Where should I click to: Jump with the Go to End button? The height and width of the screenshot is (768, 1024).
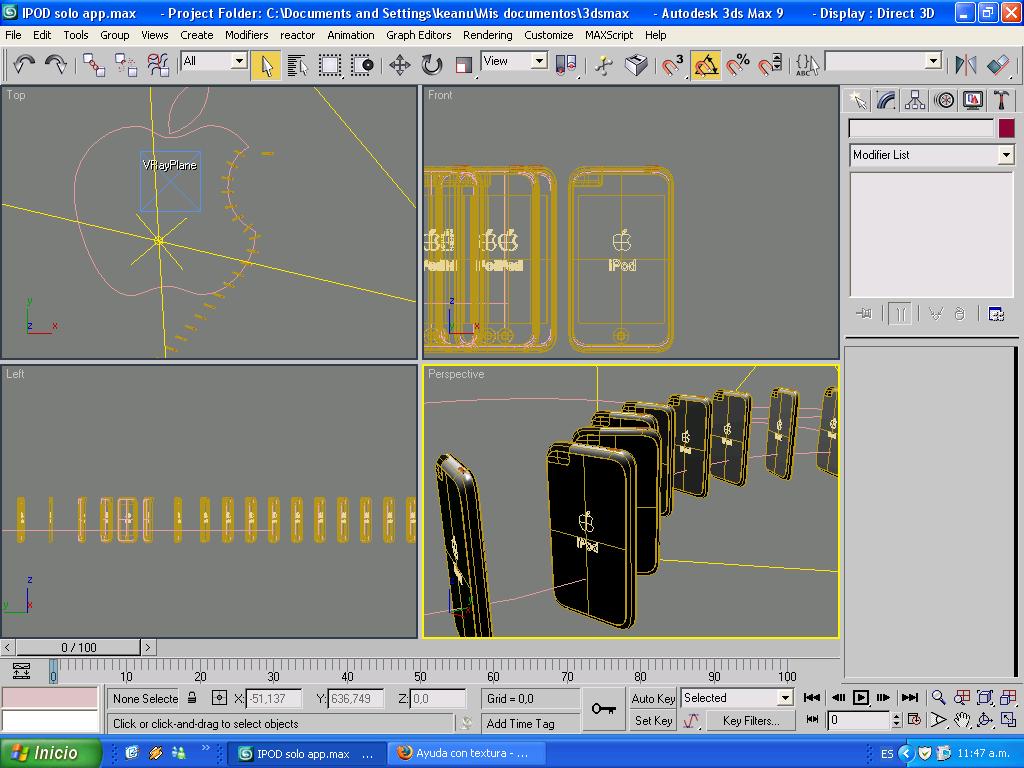(910, 697)
